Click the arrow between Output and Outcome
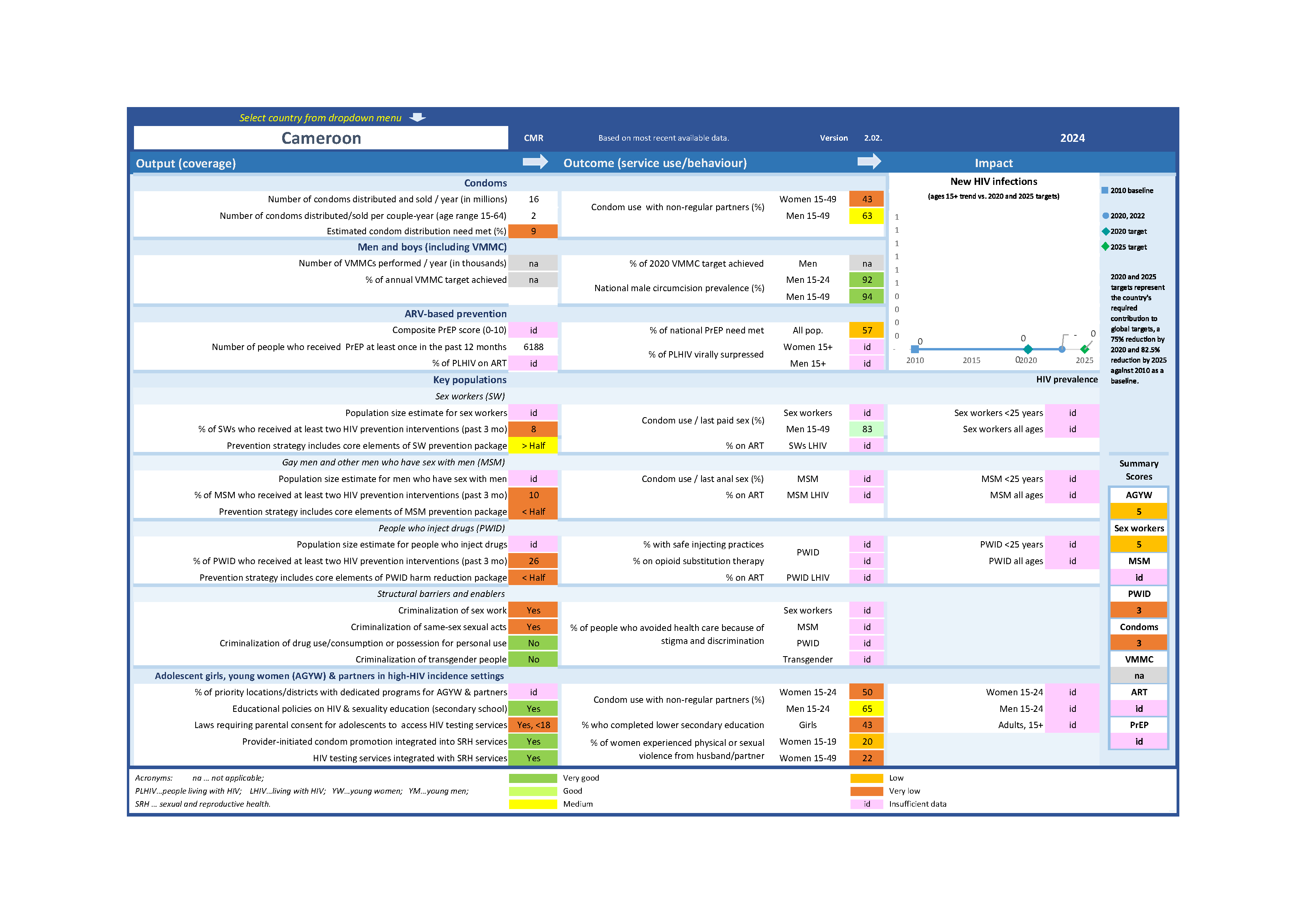Screen dimensions: 1307x924 [x=534, y=162]
